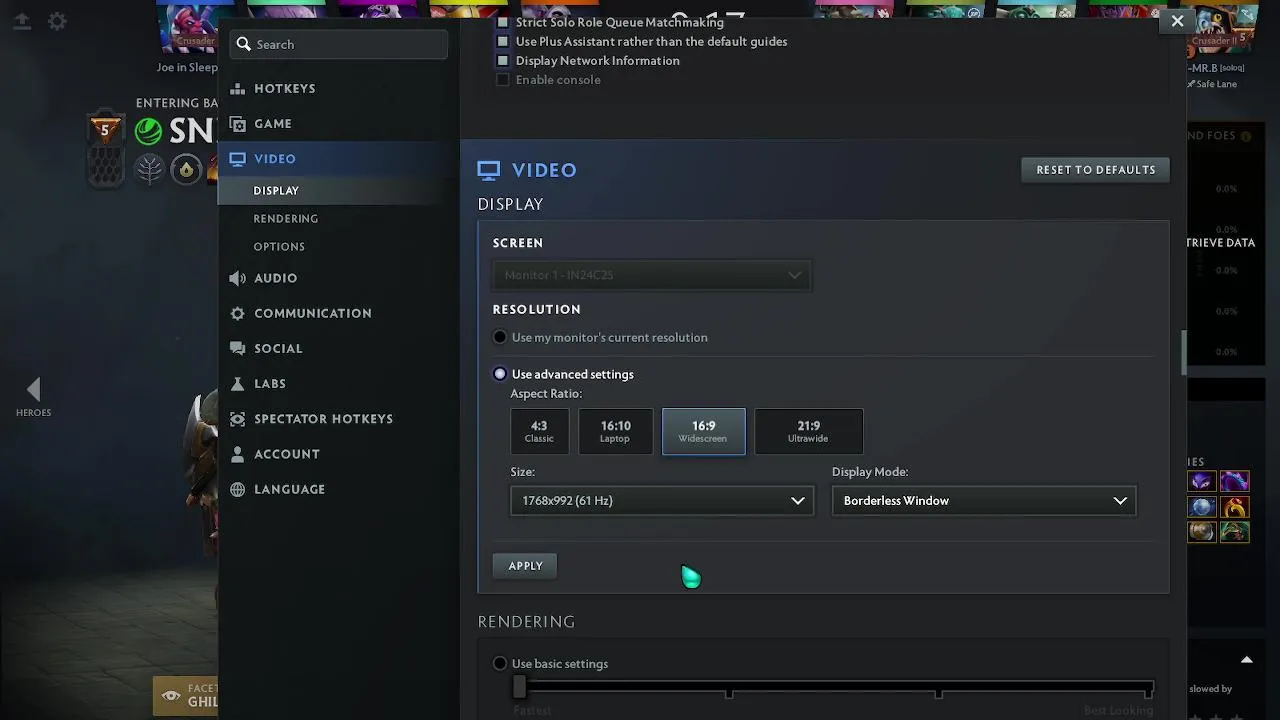Click the Language globe icon
This screenshot has width=1280, height=720.
pyautogui.click(x=237, y=489)
